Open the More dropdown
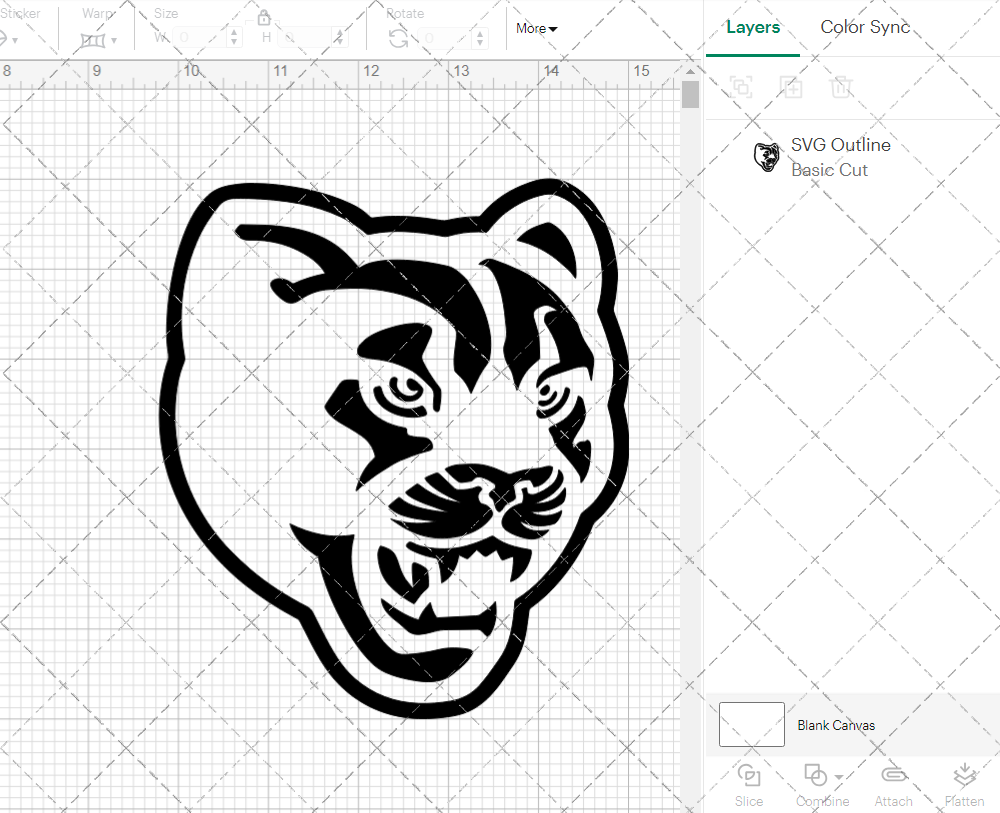The image size is (1000, 813). [536, 29]
